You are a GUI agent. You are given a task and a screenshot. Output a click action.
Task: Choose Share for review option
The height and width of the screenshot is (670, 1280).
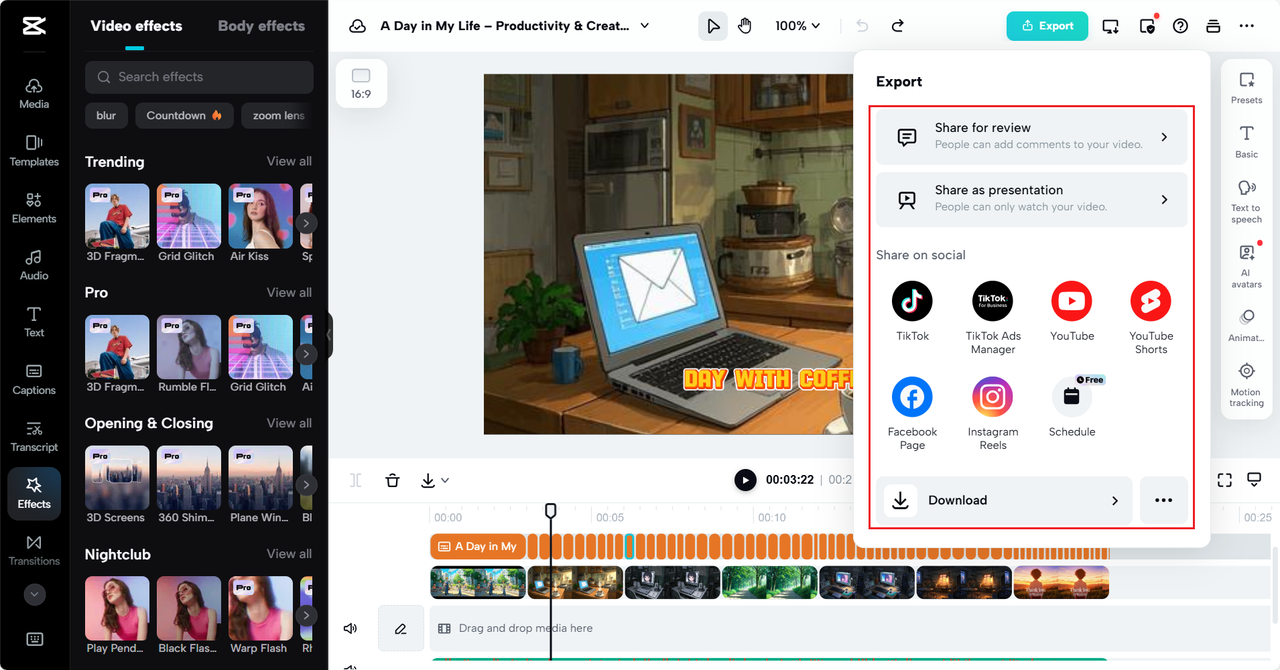pyautogui.click(x=1031, y=136)
